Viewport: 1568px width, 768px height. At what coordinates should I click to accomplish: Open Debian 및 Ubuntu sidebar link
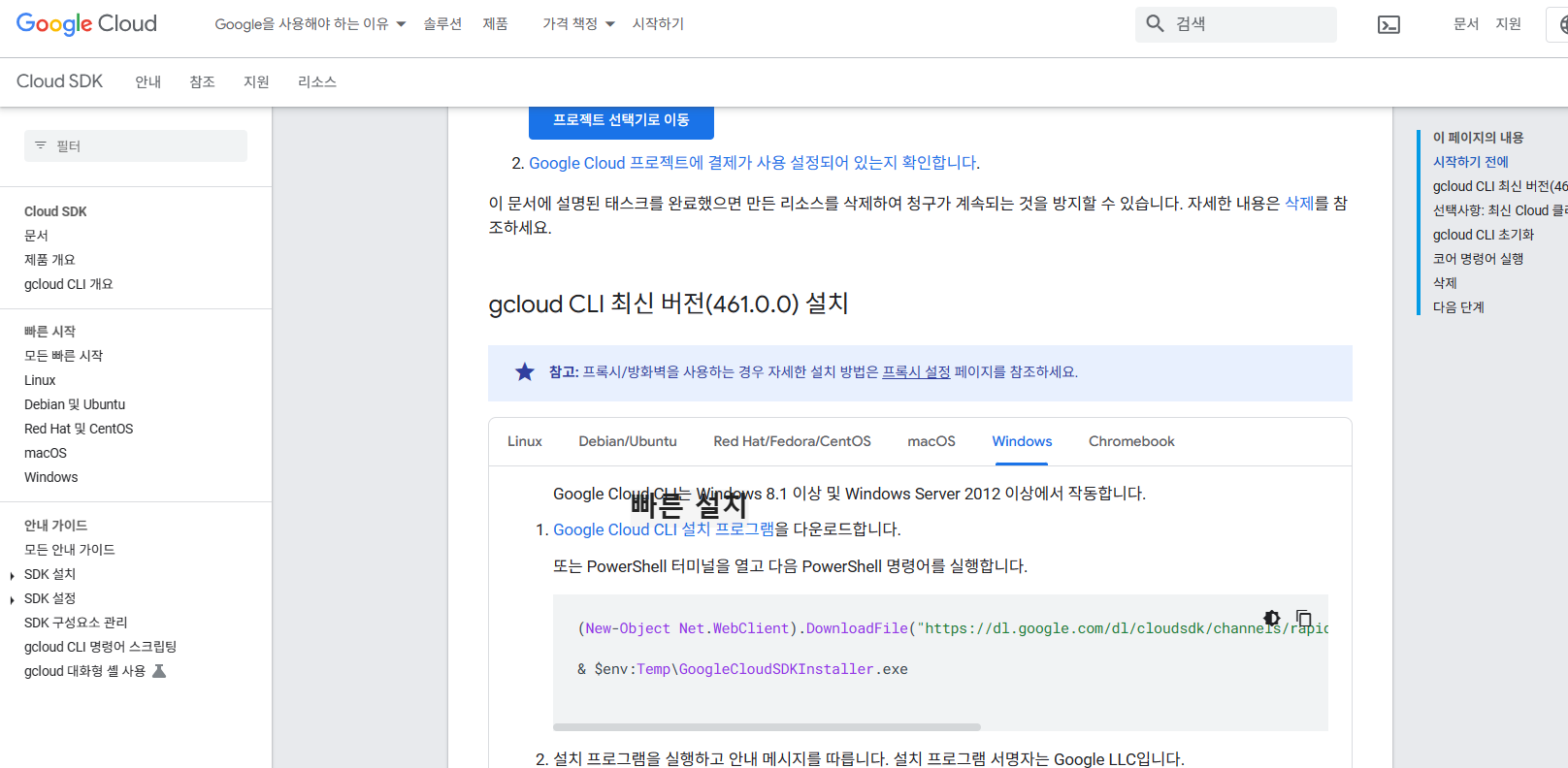[75, 404]
